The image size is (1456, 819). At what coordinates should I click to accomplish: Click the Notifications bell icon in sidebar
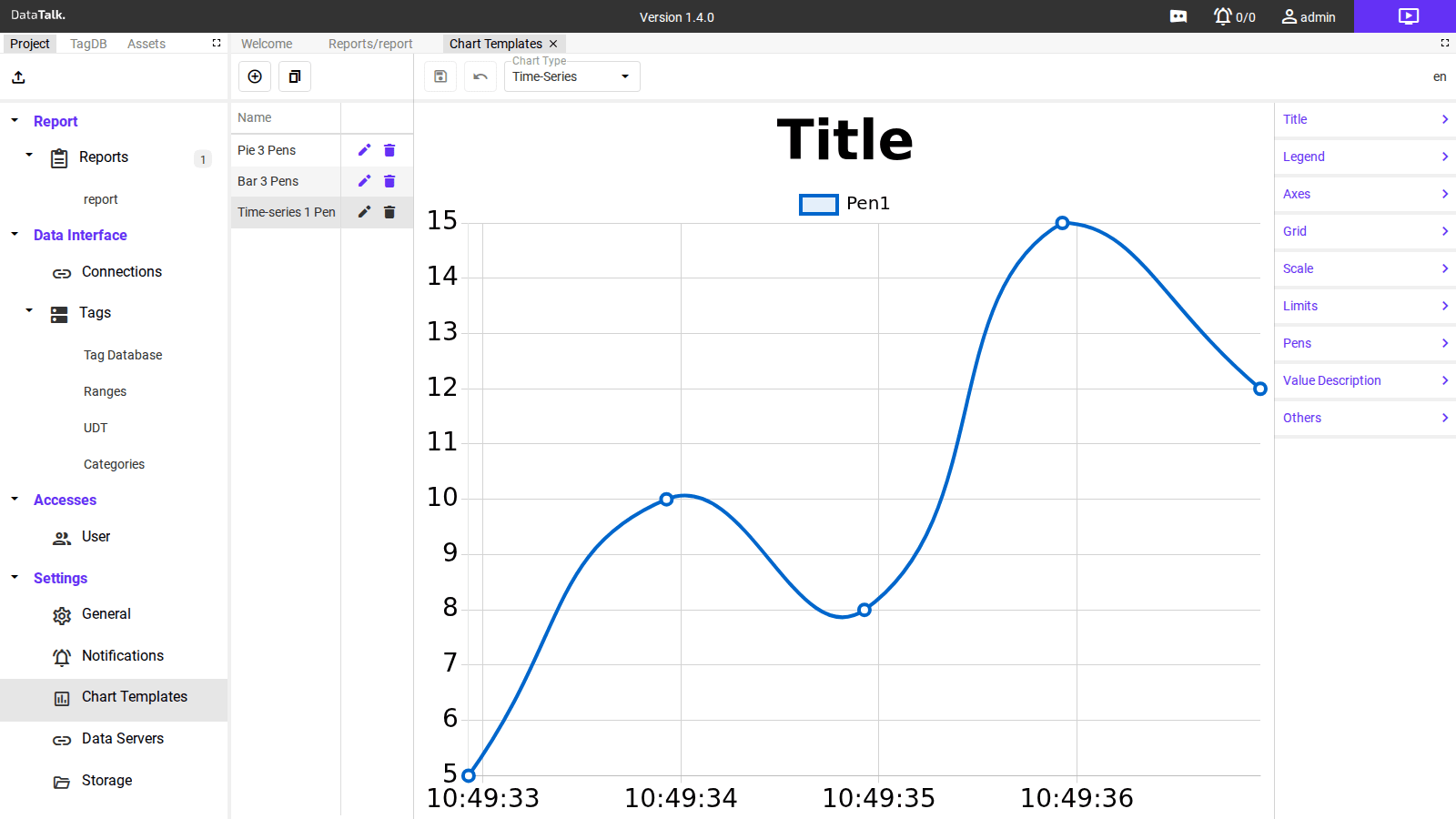point(62,657)
